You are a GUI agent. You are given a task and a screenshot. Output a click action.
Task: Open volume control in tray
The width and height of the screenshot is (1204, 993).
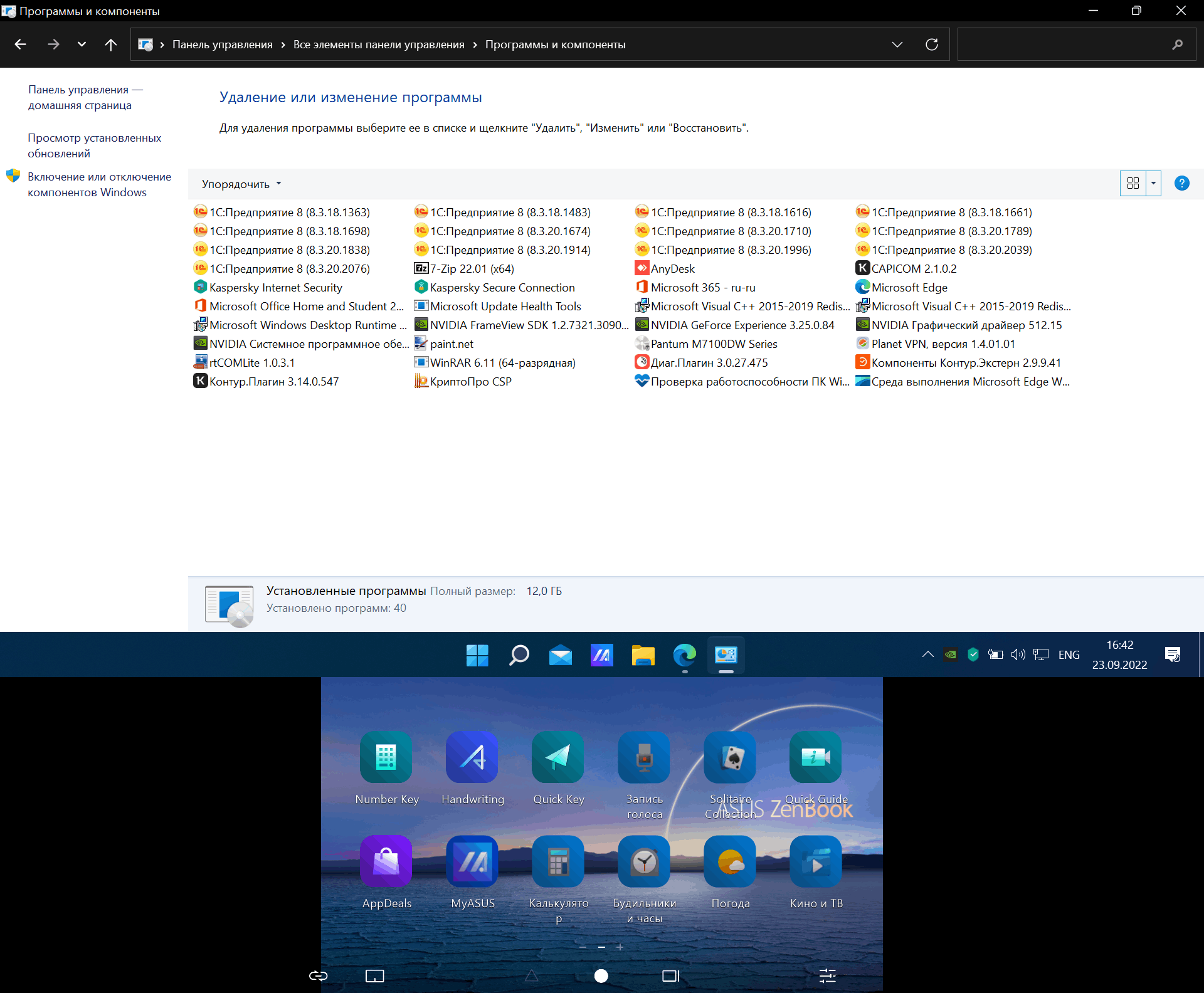coord(1018,654)
